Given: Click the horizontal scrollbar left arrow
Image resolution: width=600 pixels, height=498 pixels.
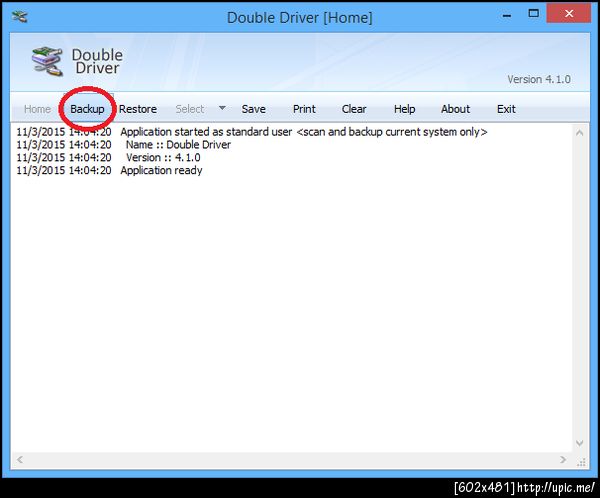Looking at the screenshot, I should pyautogui.click(x=20, y=459).
